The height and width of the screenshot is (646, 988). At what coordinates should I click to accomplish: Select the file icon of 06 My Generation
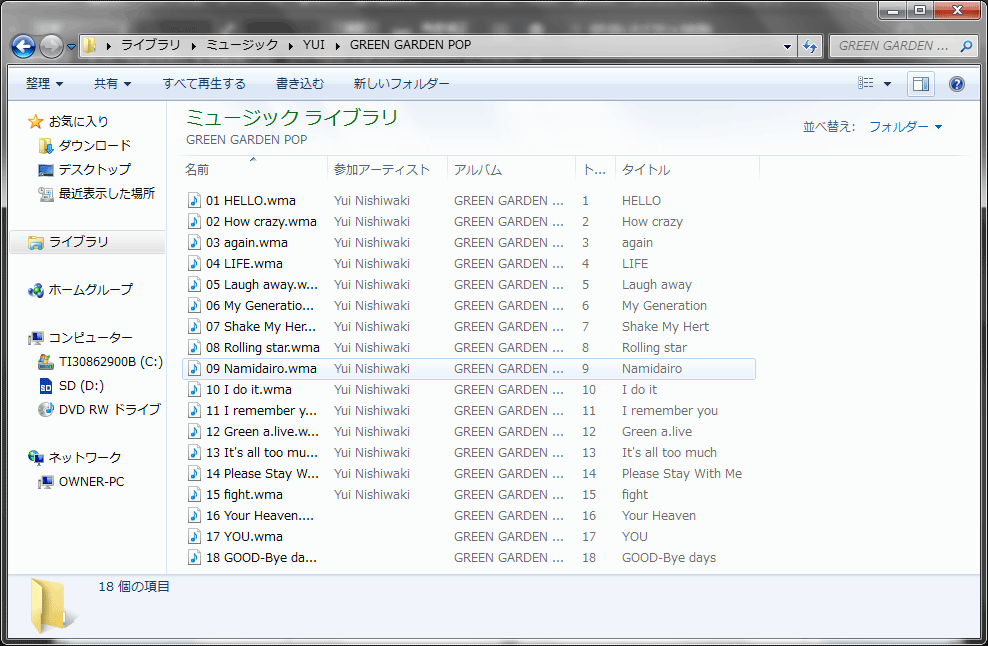pyautogui.click(x=195, y=306)
